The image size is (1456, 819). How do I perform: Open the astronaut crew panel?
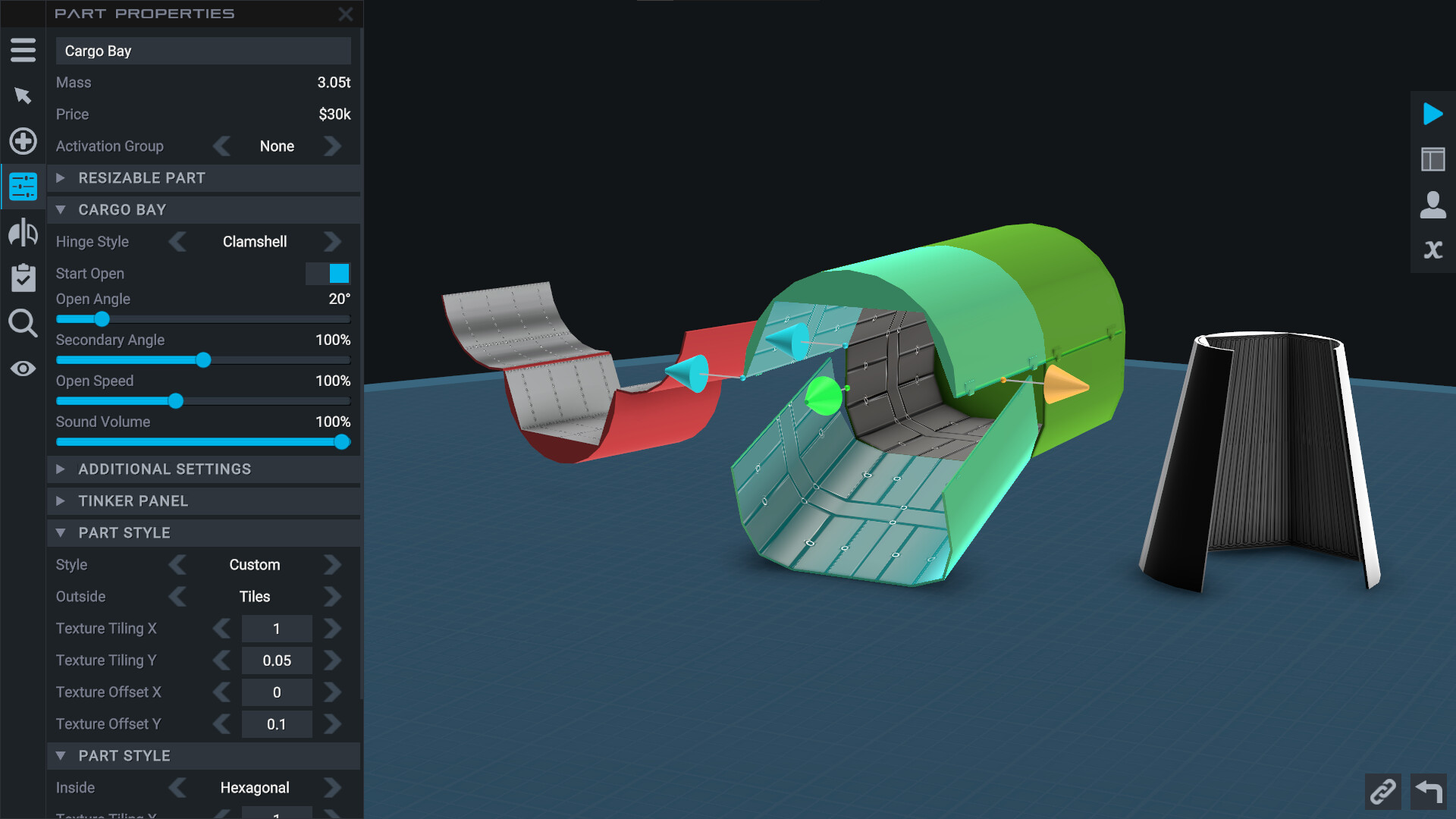[x=1432, y=204]
